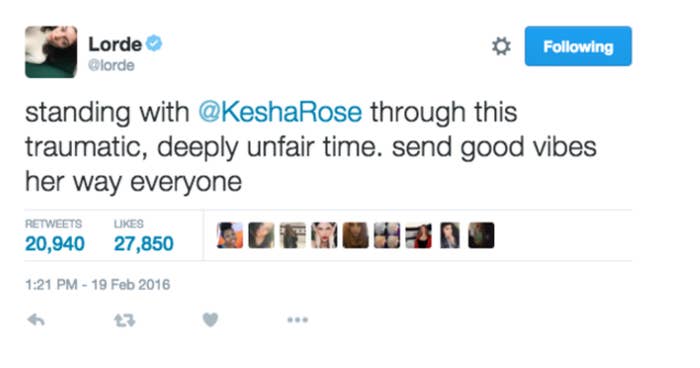Screen dimensions: 700x368
Task: Open Lorde's profile avatar picture
Action: [x=51, y=52]
